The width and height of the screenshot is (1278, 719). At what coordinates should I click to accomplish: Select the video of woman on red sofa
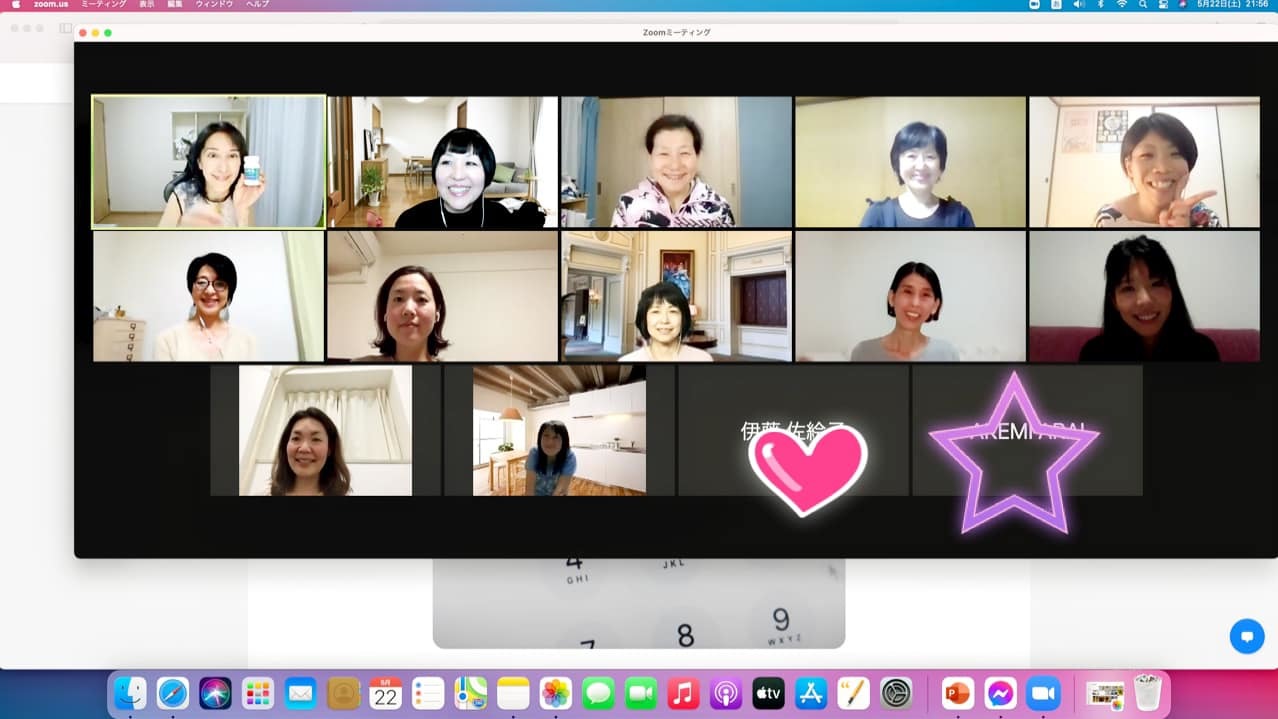(x=1144, y=296)
